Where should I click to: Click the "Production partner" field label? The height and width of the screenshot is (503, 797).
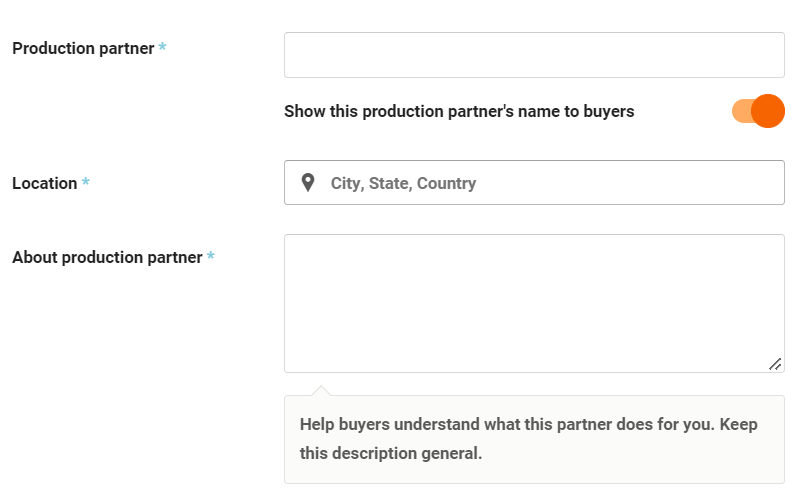pyautogui.click(x=83, y=48)
